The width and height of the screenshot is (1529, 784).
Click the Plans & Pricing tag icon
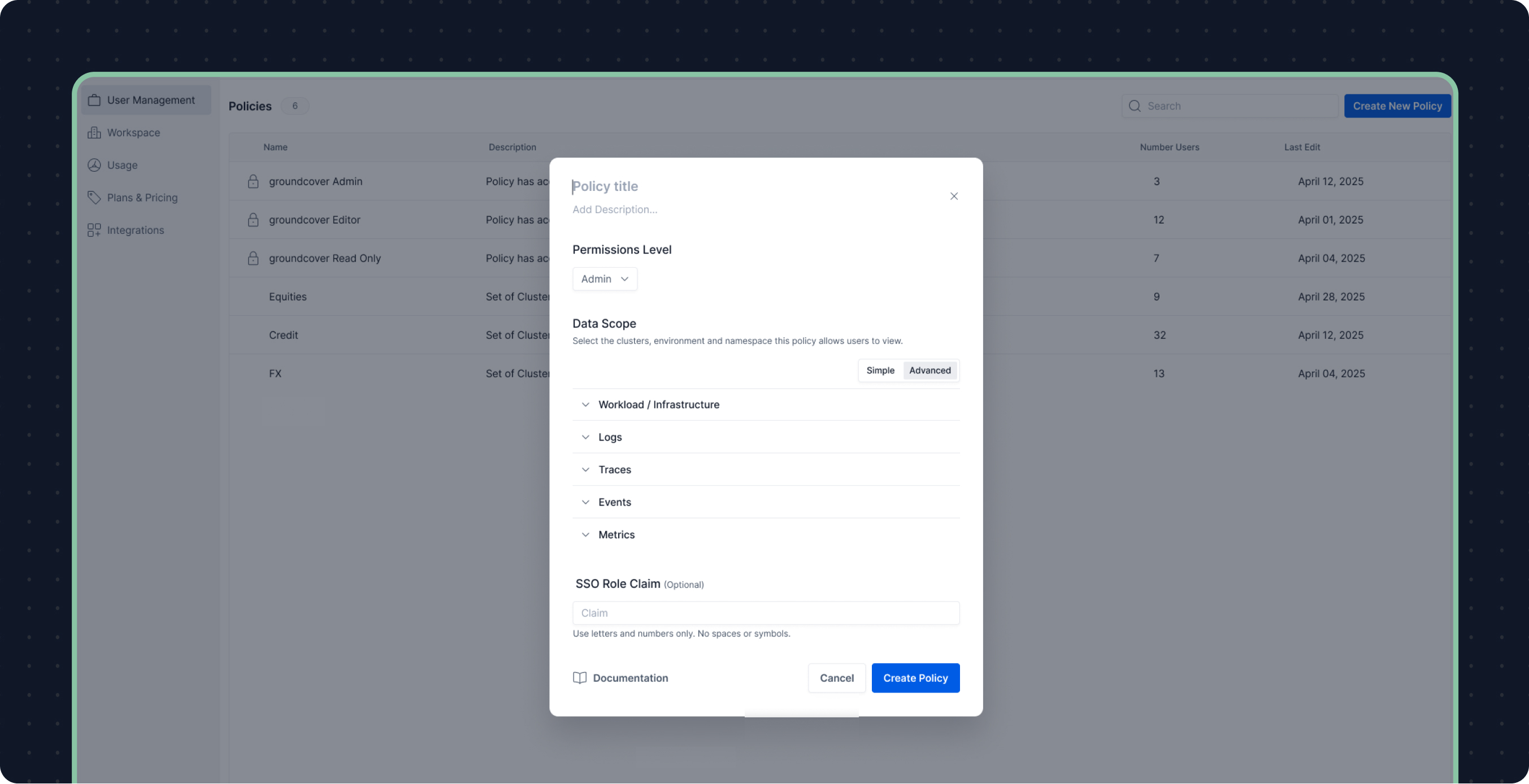[x=94, y=198]
